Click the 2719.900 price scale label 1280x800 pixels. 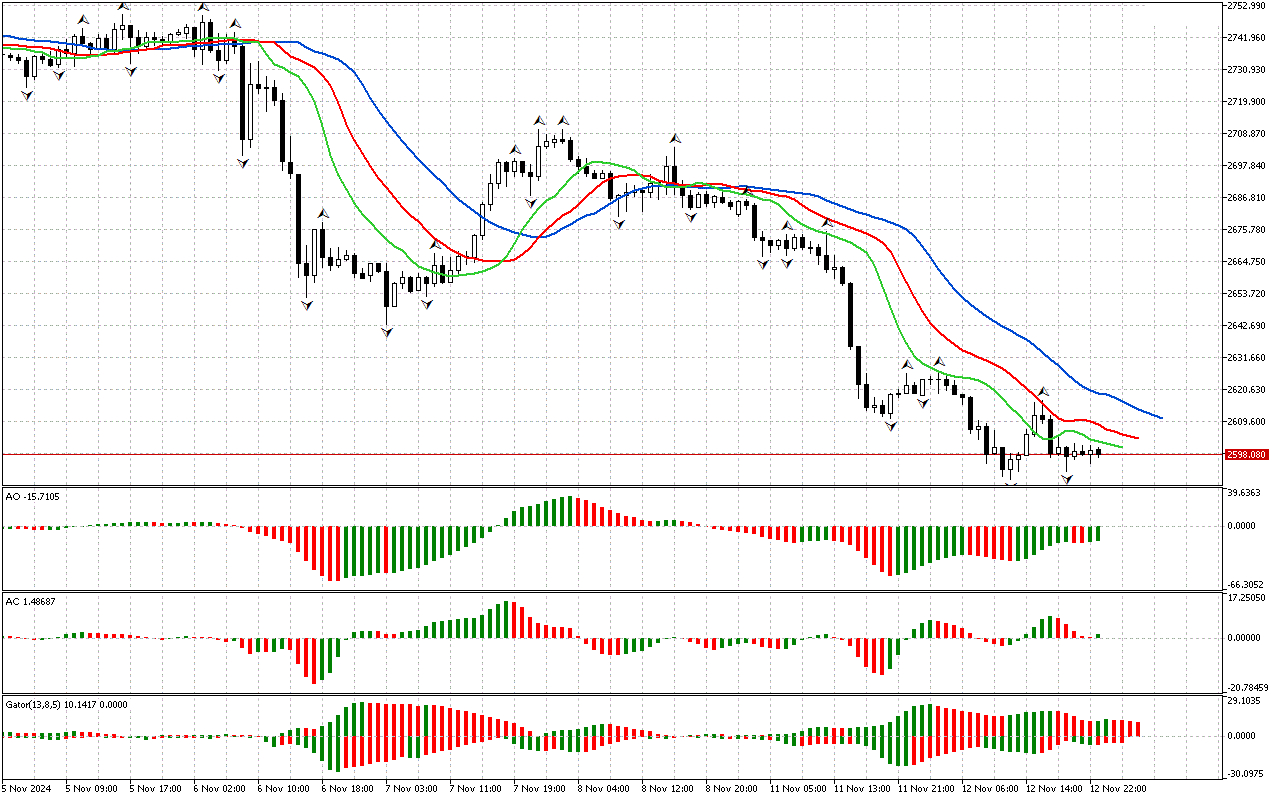point(1246,102)
